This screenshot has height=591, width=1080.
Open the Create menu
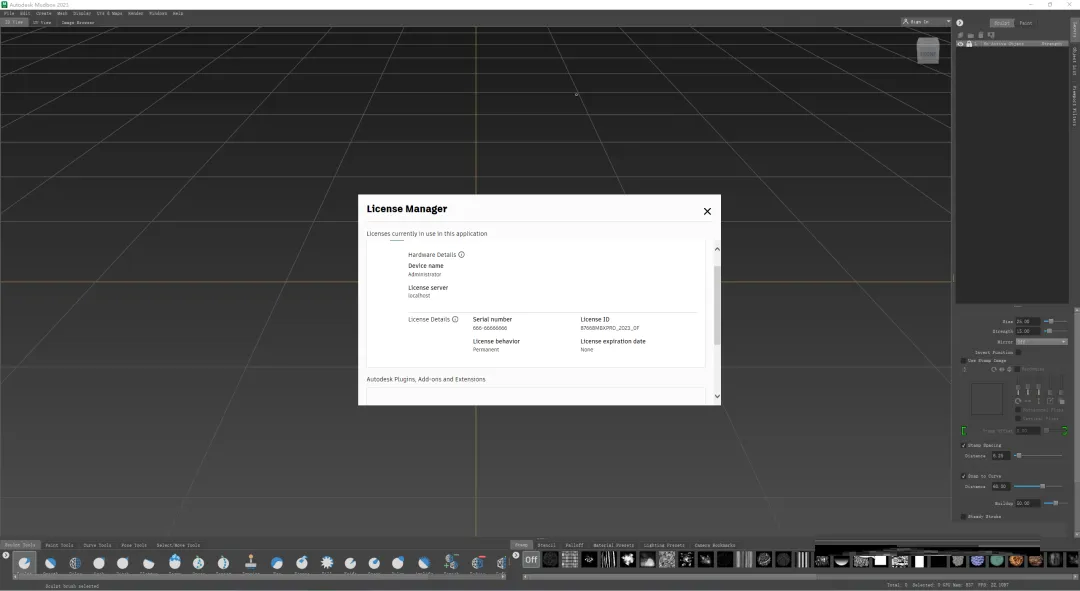coord(43,13)
